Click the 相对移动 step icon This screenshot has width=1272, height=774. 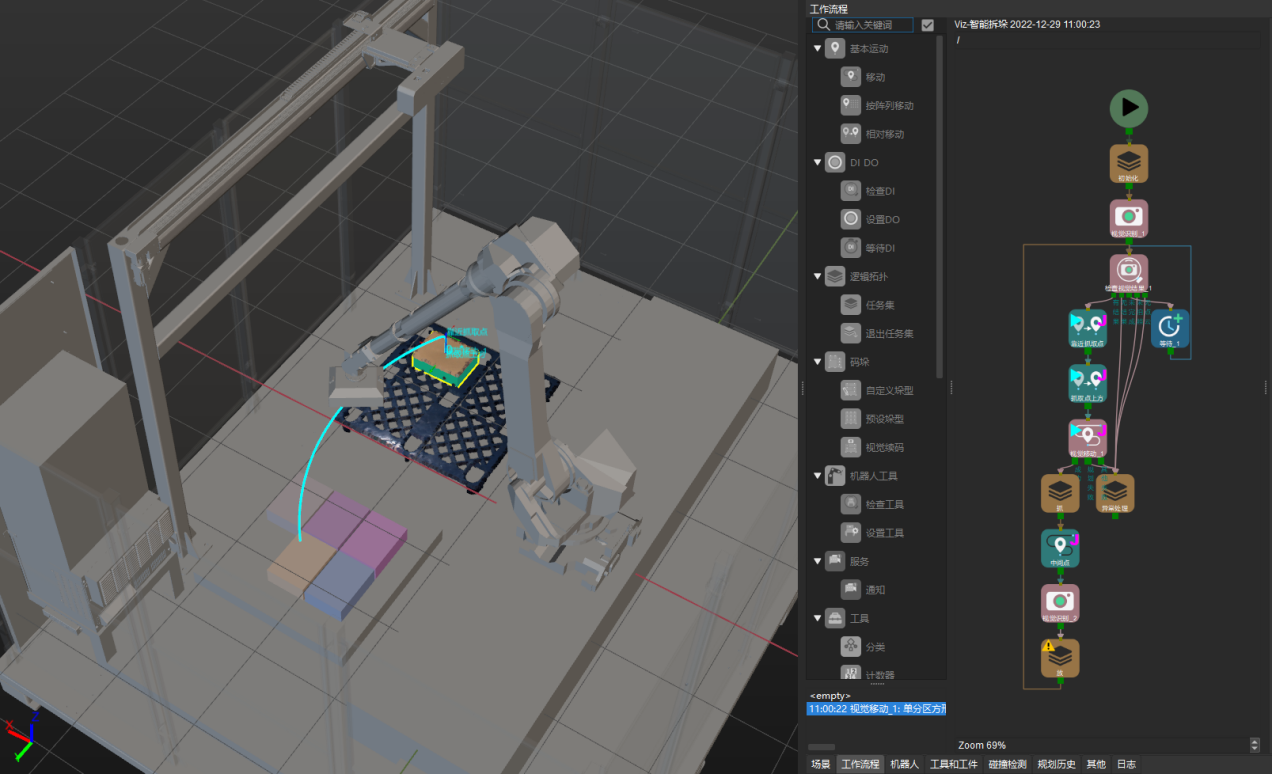tap(850, 133)
